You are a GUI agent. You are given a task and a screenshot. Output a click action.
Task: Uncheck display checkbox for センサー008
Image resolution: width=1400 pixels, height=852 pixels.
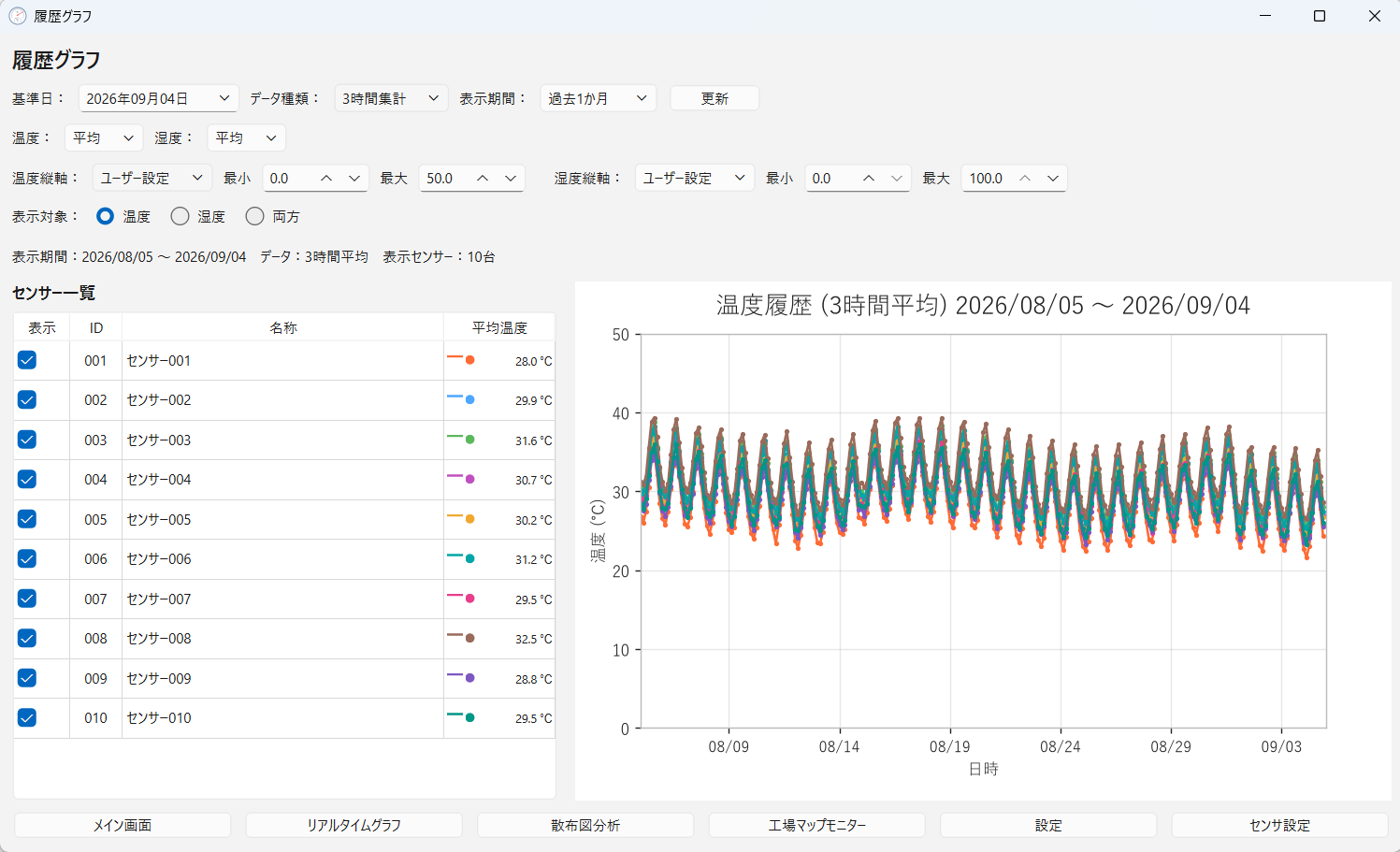[27, 638]
